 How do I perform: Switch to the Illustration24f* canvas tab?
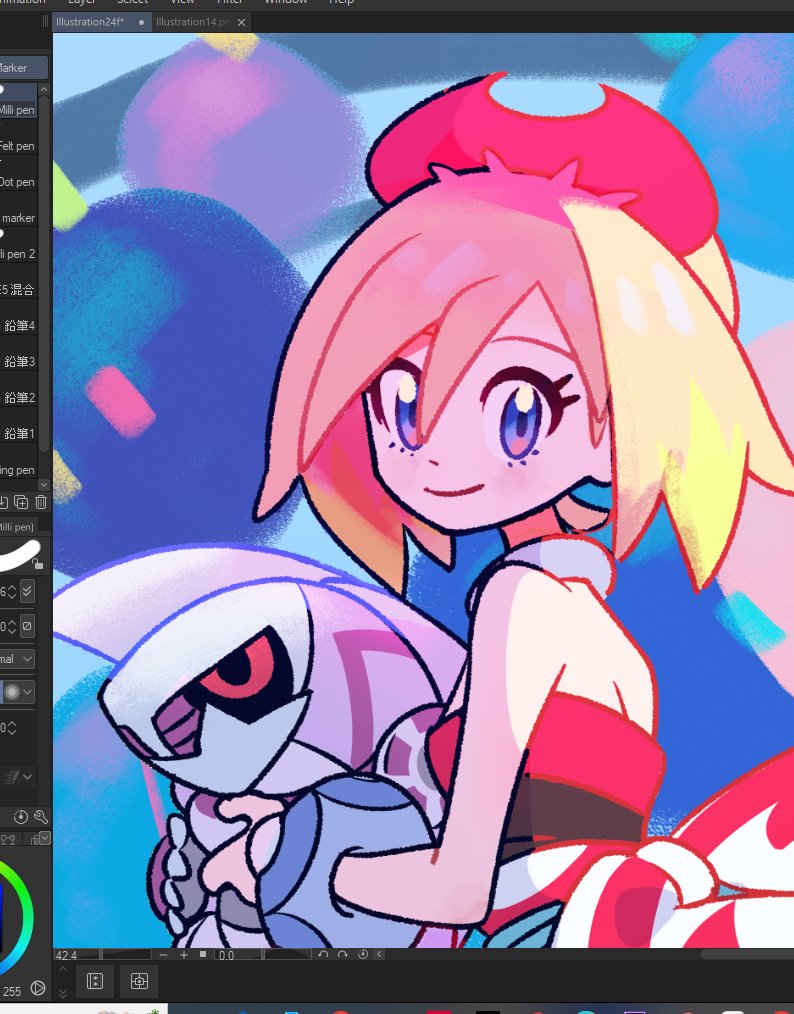[x=101, y=22]
